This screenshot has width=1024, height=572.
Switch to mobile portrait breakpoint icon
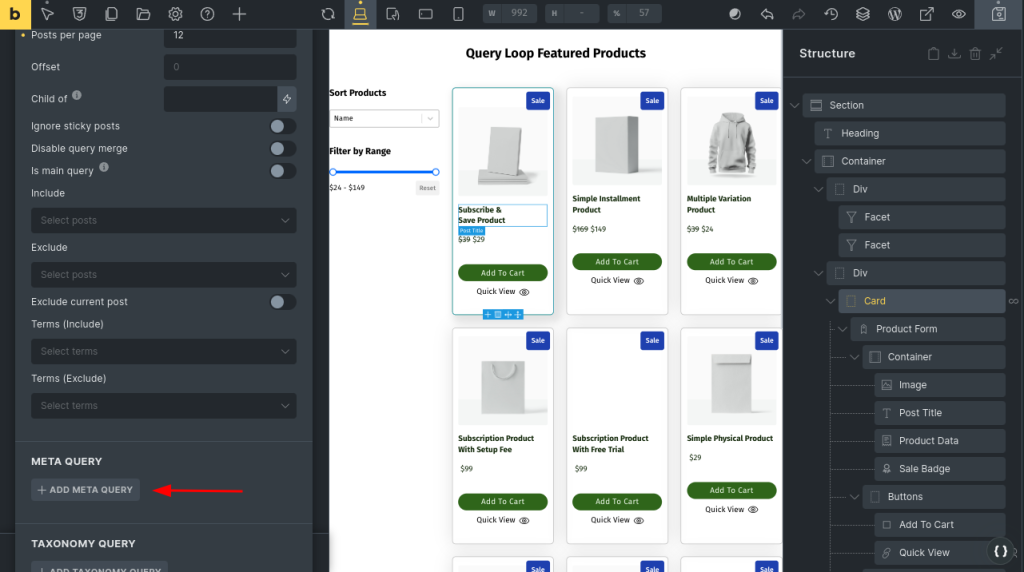(458, 14)
